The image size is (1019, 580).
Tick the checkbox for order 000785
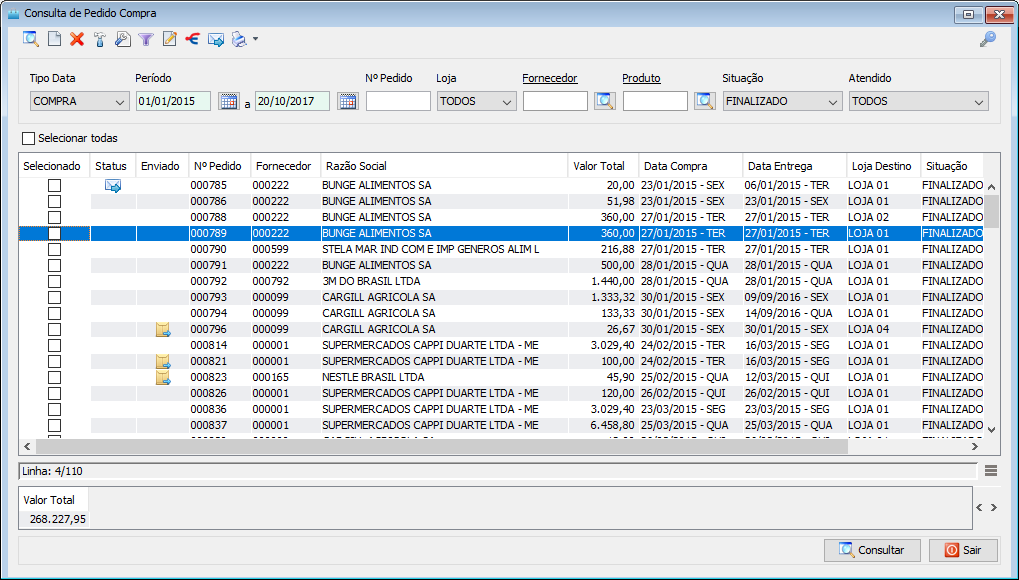(x=55, y=186)
